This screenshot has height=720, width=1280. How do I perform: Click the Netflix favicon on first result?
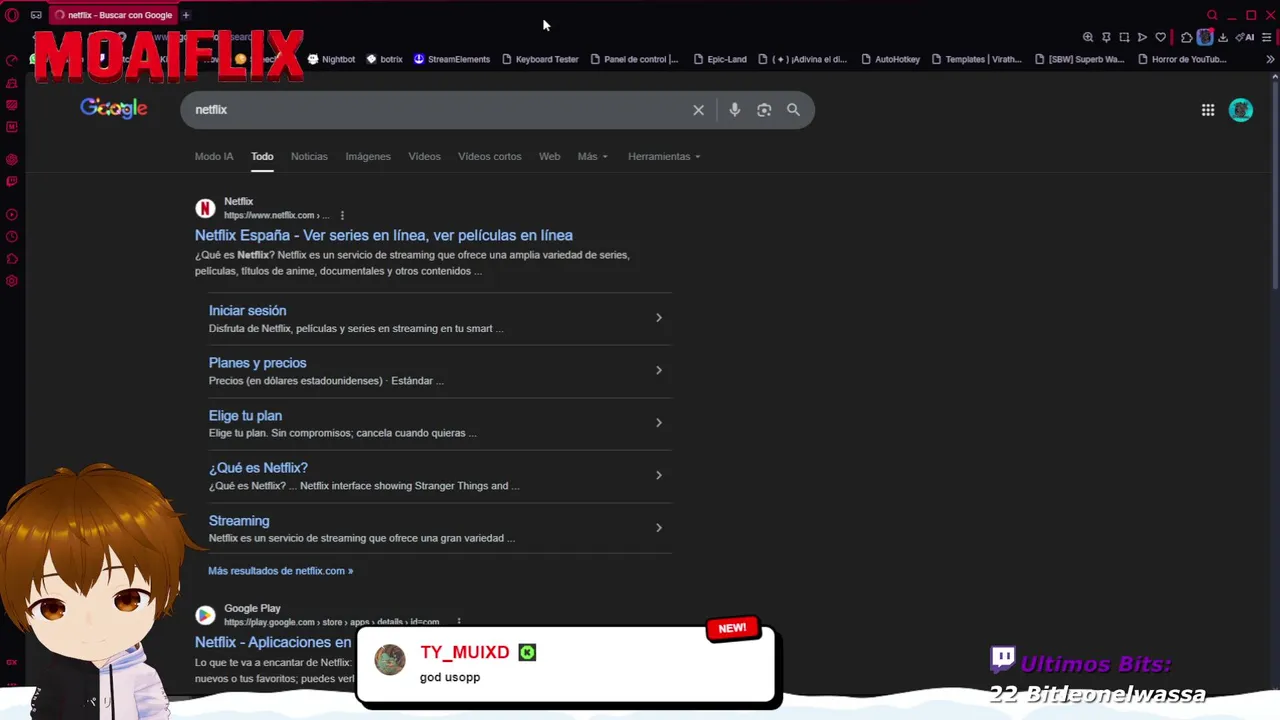(x=205, y=208)
